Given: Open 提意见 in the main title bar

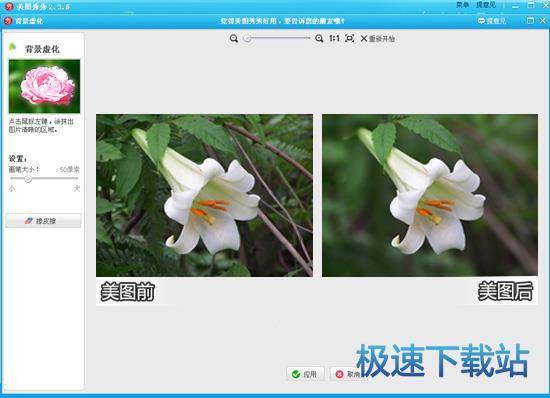Looking at the screenshot, I should click(486, 5).
